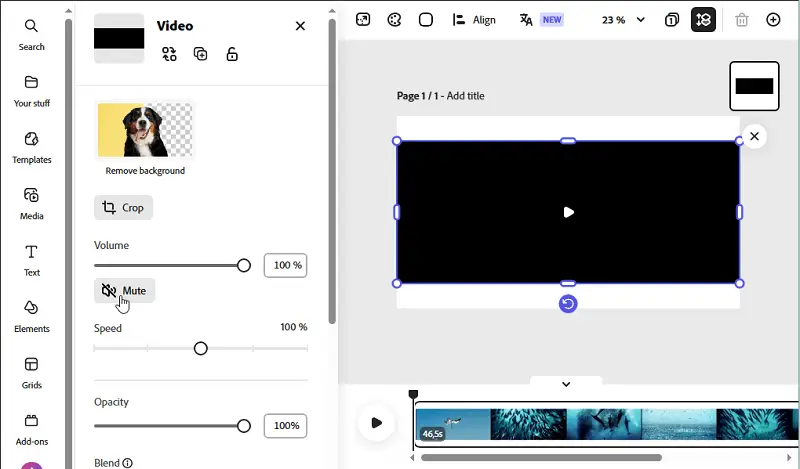Click the Translate icon marked NEW
This screenshot has width=800, height=469.
[x=526, y=19]
